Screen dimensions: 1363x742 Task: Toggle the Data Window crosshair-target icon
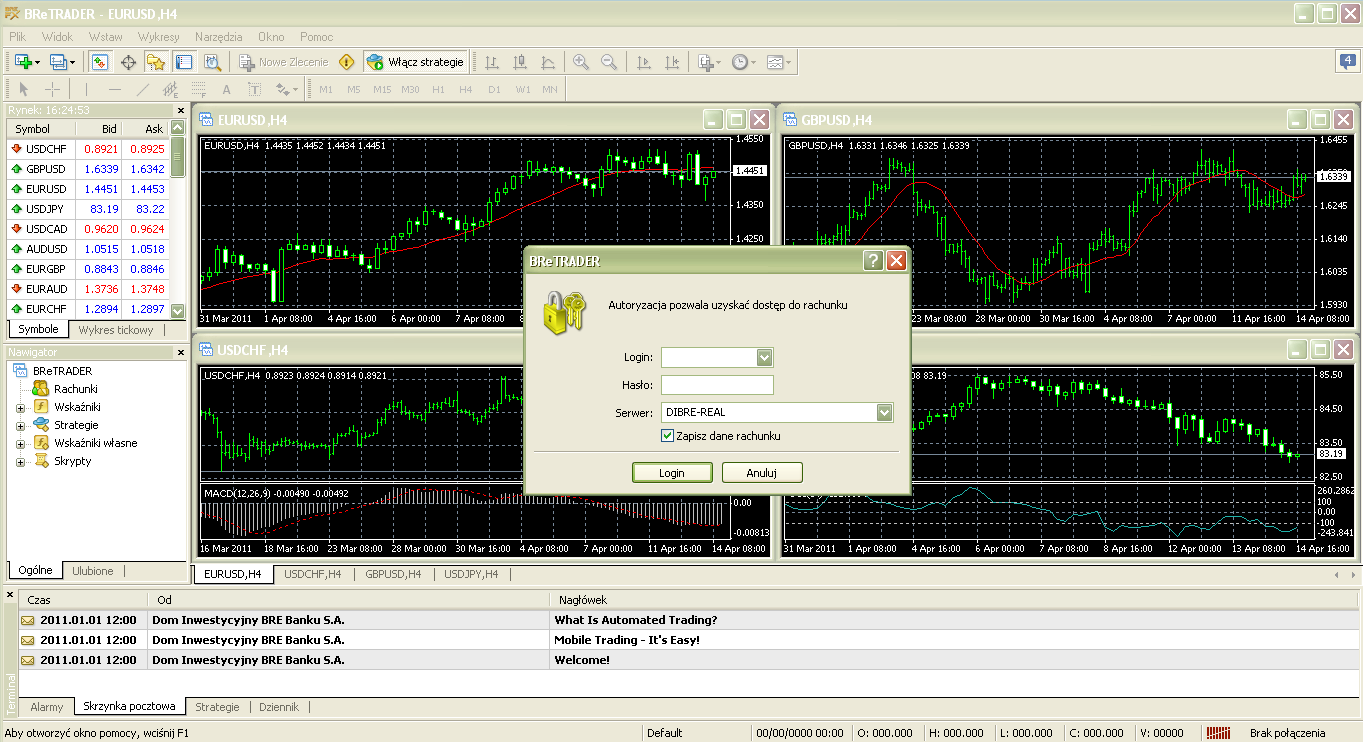pyautogui.click(x=128, y=62)
